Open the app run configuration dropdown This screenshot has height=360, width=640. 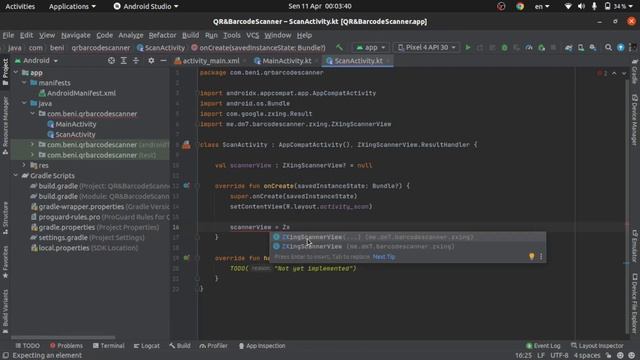(371, 47)
